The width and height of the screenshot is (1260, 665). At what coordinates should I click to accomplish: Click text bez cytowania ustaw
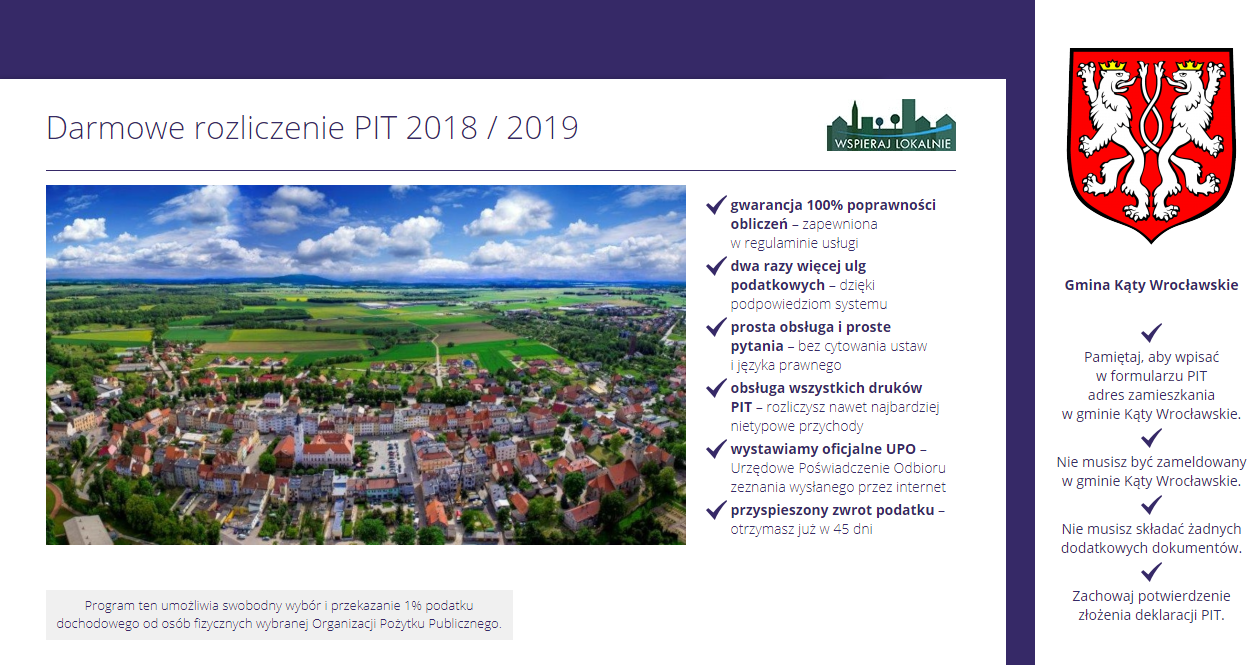click(x=864, y=346)
